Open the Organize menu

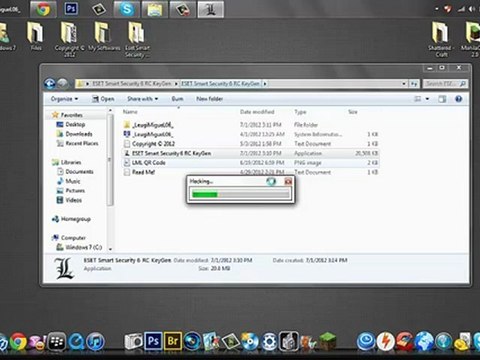click(65, 99)
